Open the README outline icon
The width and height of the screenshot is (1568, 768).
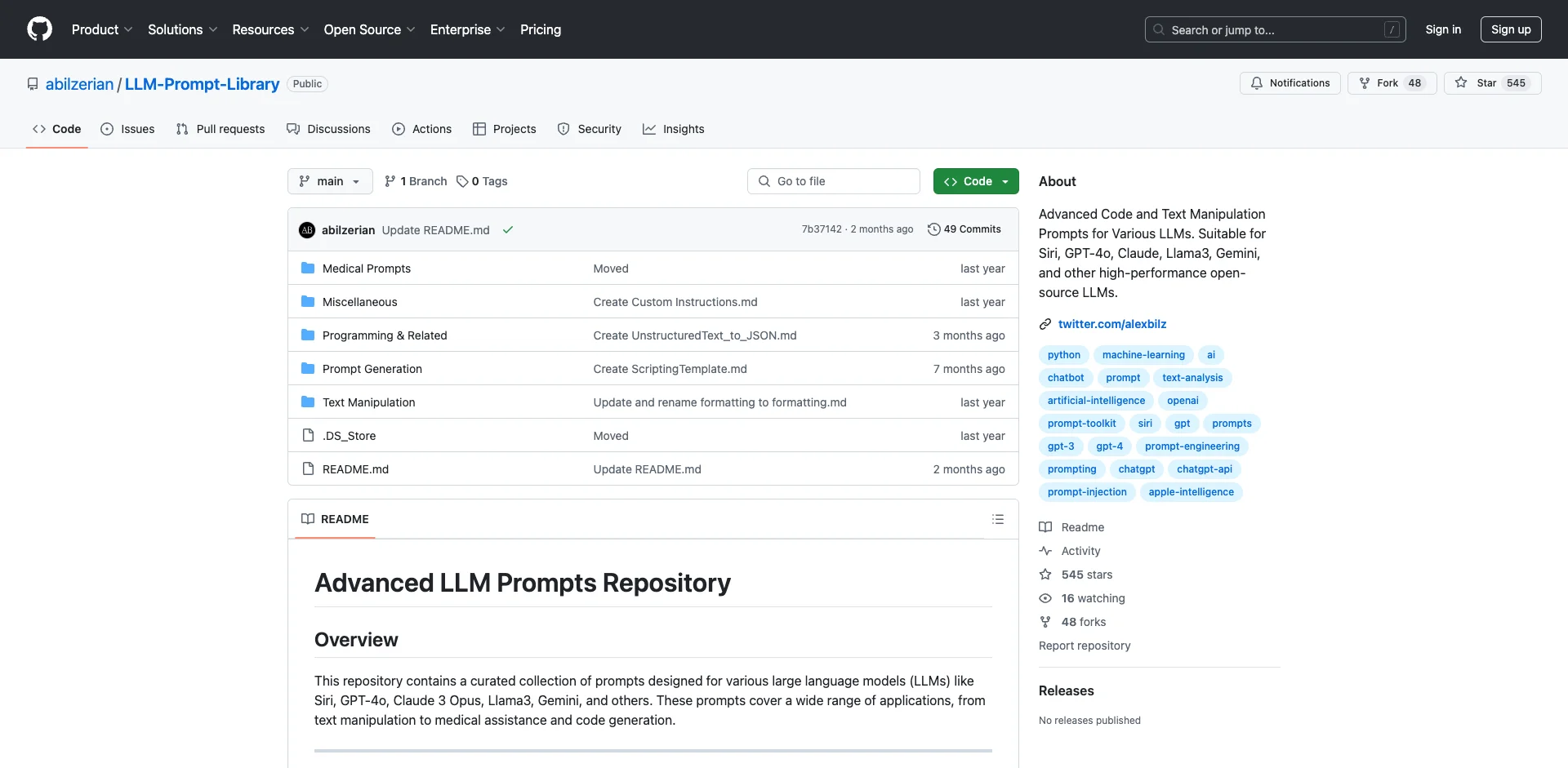997,519
